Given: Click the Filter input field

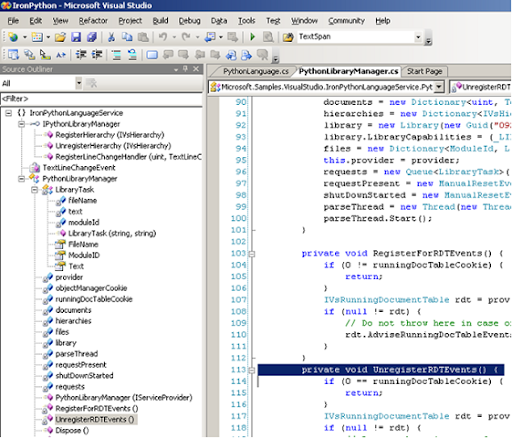Looking at the screenshot, I should [101, 99].
